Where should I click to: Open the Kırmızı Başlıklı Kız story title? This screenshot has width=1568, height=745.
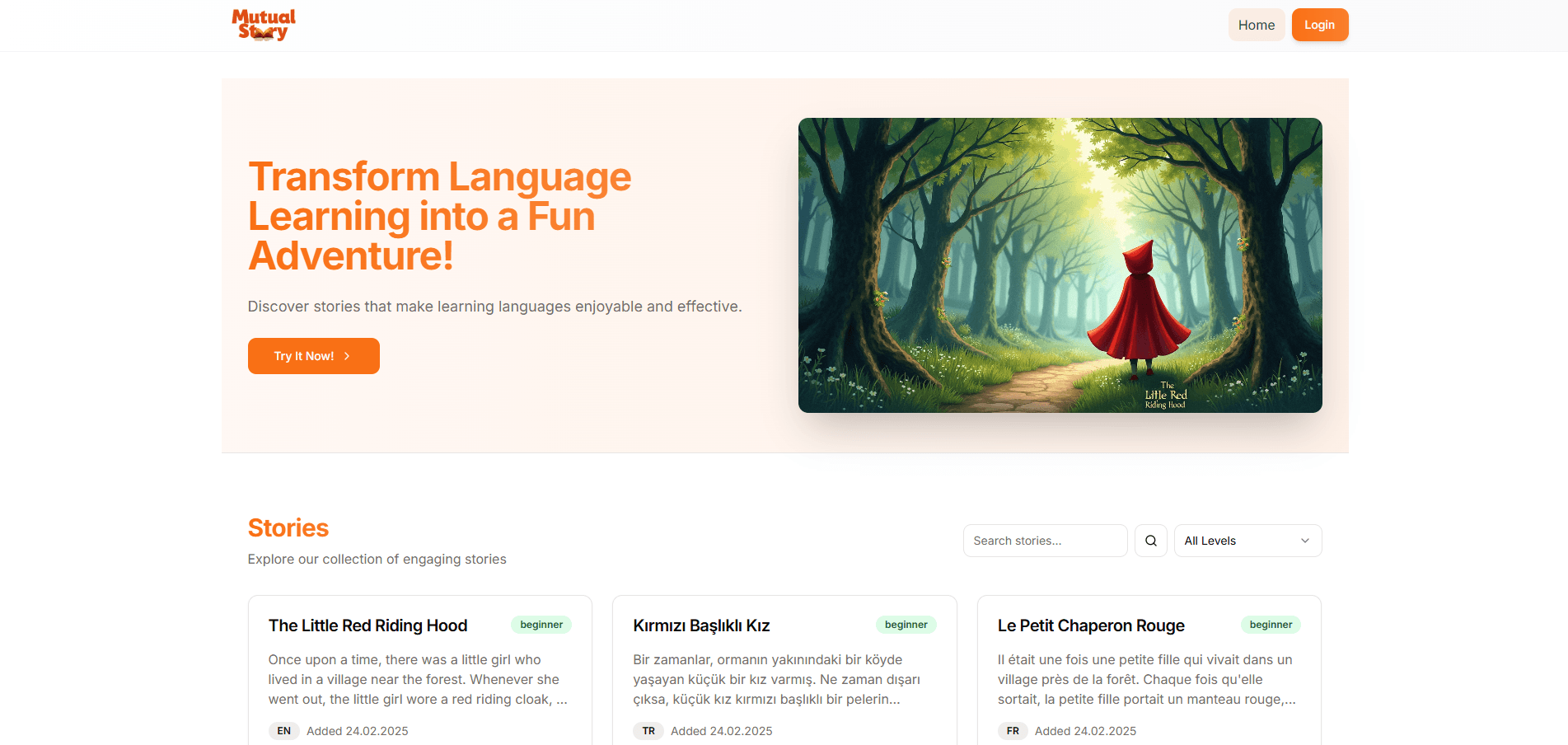tap(701, 626)
